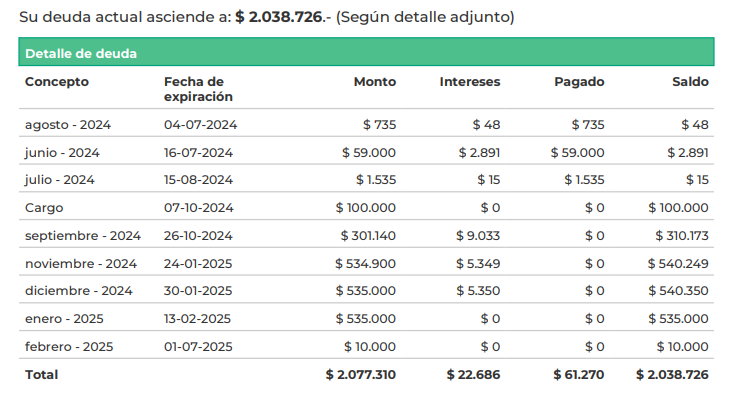Select the junio - 2024 concept cell
730x398 pixels.
point(62,153)
